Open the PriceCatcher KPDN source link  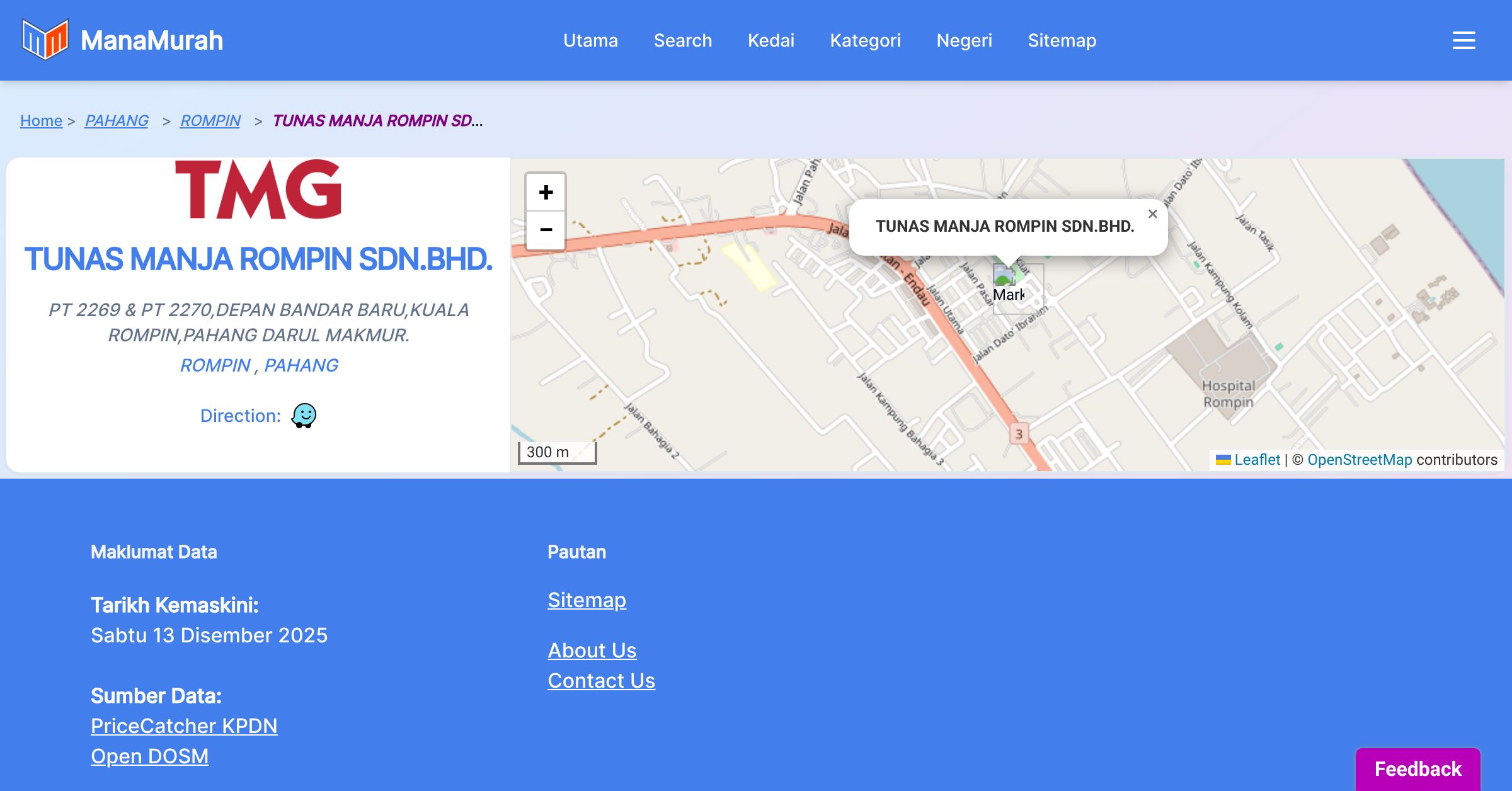tap(184, 726)
